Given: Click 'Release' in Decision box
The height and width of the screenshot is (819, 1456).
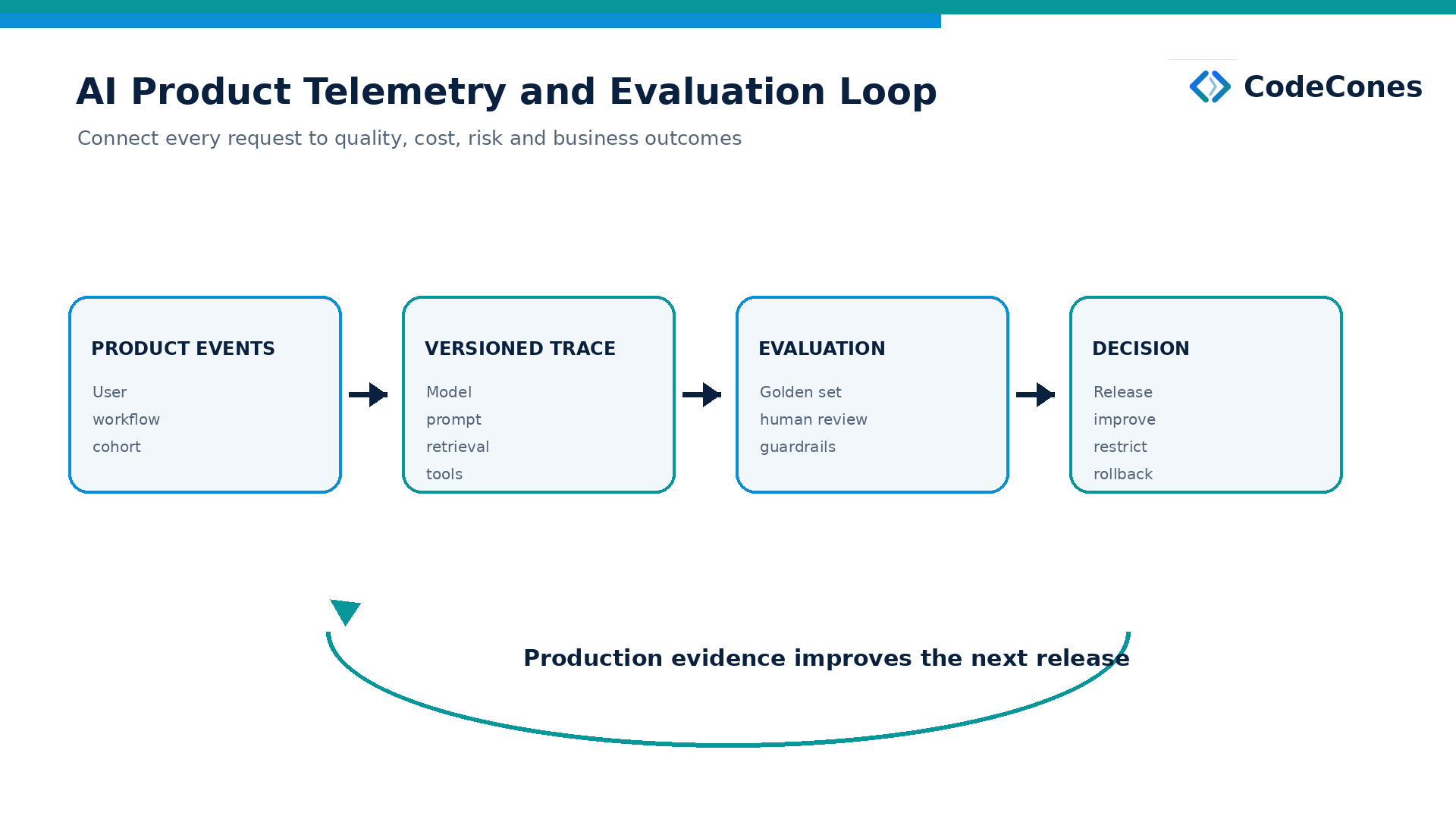Looking at the screenshot, I should point(1123,392).
